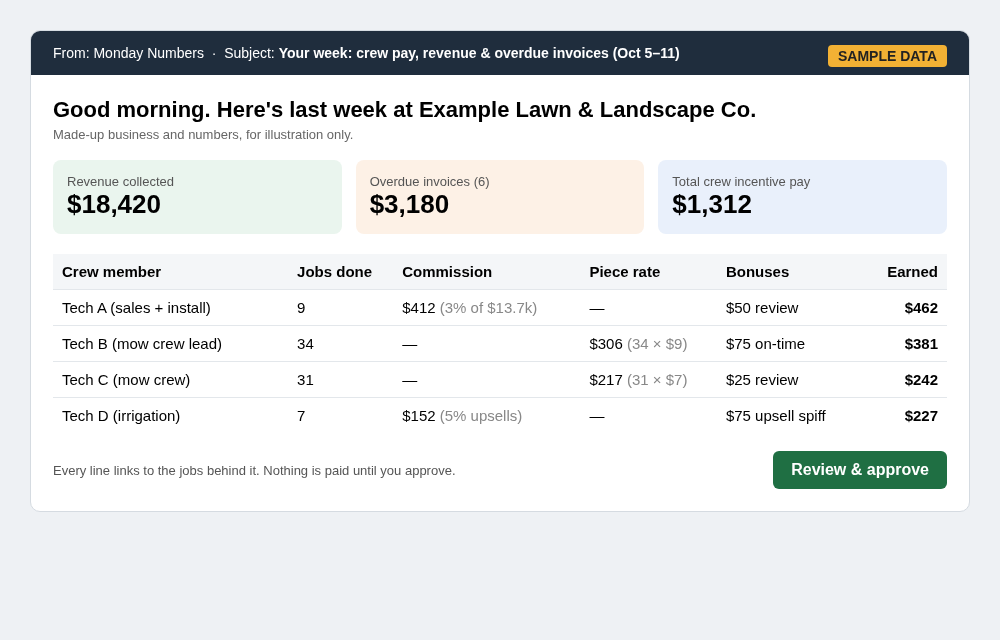This screenshot has height=640, width=1000.
Task: Open the Overdue invoices (6) card
Action: (500, 197)
